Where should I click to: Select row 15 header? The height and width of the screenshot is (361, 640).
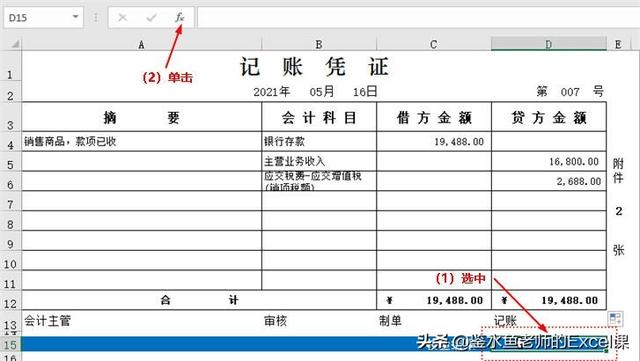coord(11,345)
